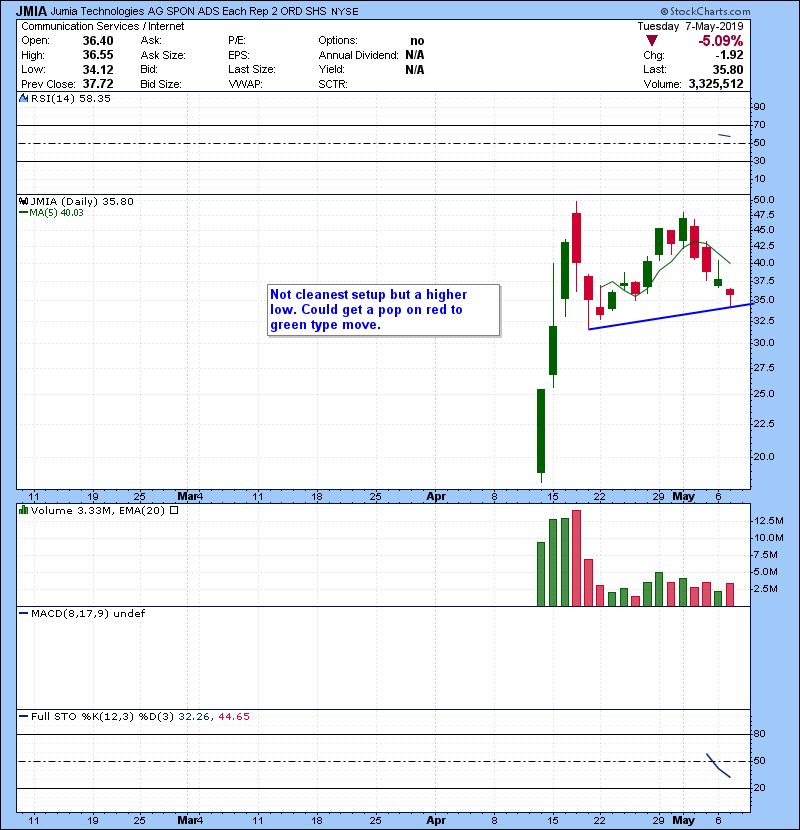This screenshot has width=800, height=830.
Task: Click the stochastic %K value 32.26
Action: (194, 717)
